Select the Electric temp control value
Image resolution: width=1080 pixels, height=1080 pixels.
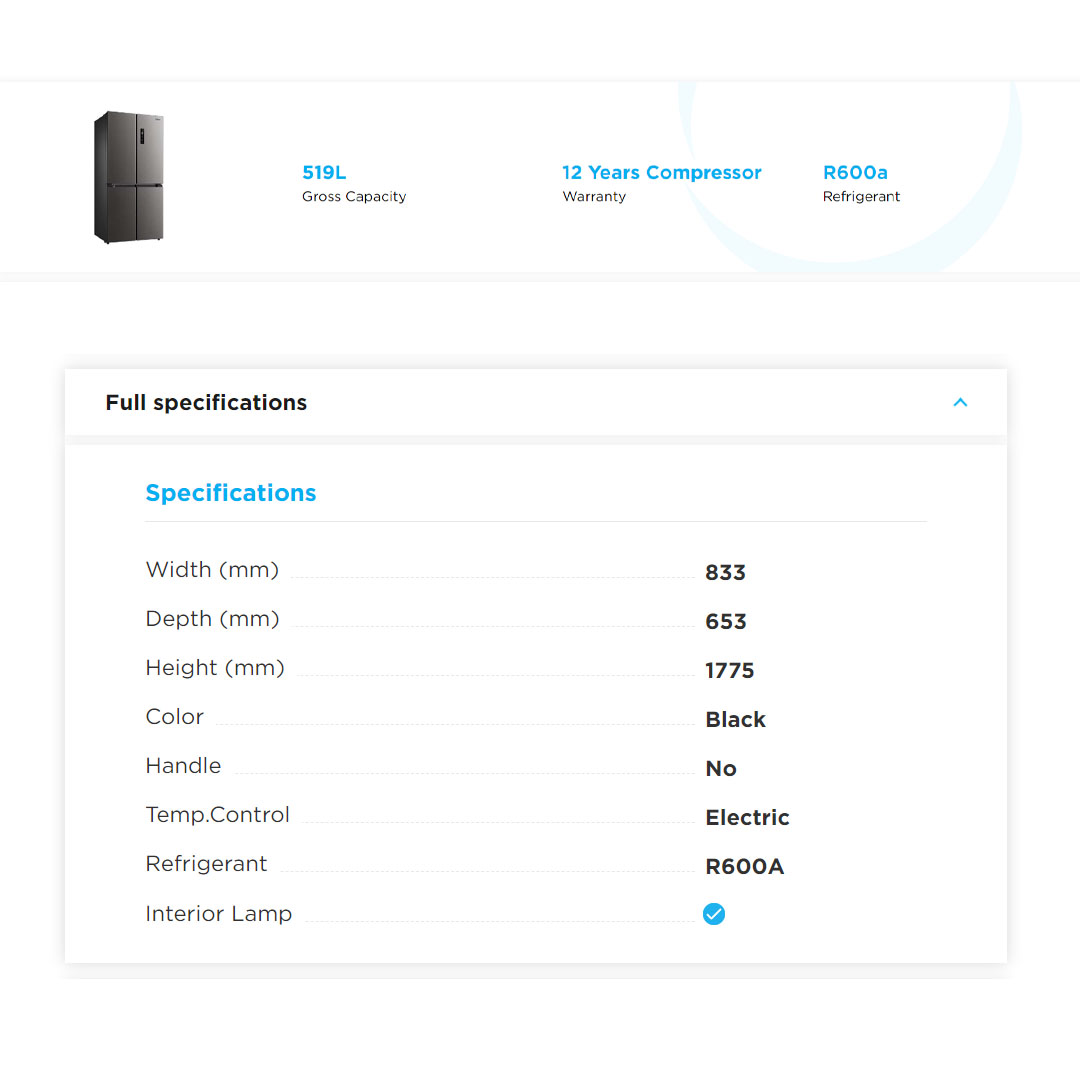tap(747, 818)
